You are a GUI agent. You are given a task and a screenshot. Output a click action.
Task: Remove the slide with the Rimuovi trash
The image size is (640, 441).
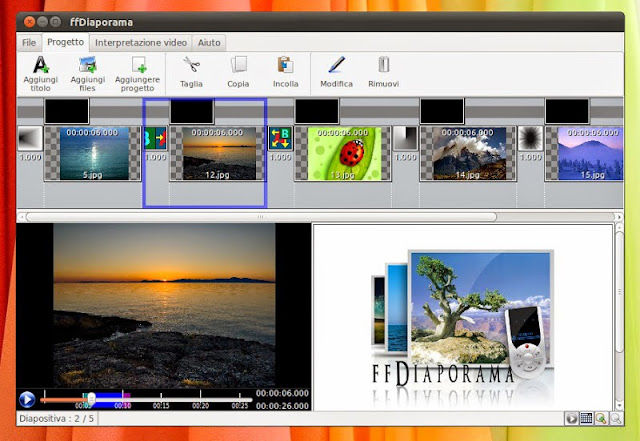[x=384, y=65]
